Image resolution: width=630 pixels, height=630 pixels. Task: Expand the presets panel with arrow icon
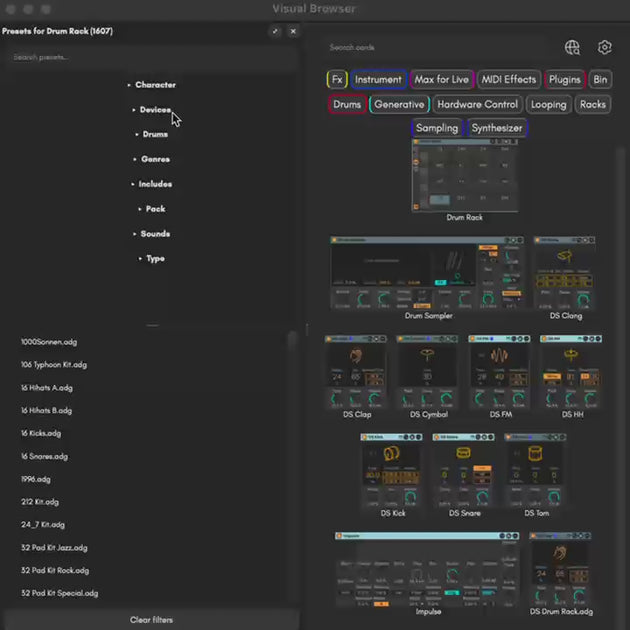pyautogui.click(x=275, y=31)
